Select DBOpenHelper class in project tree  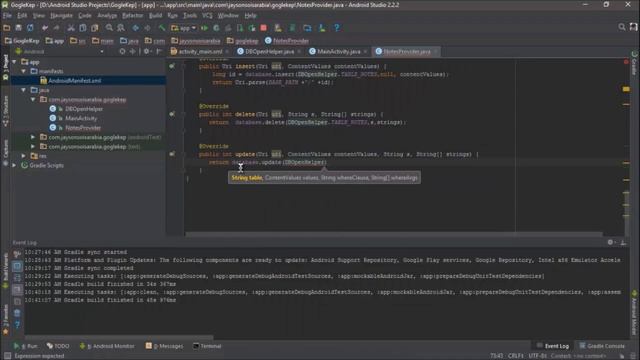(x=84, y=109)
